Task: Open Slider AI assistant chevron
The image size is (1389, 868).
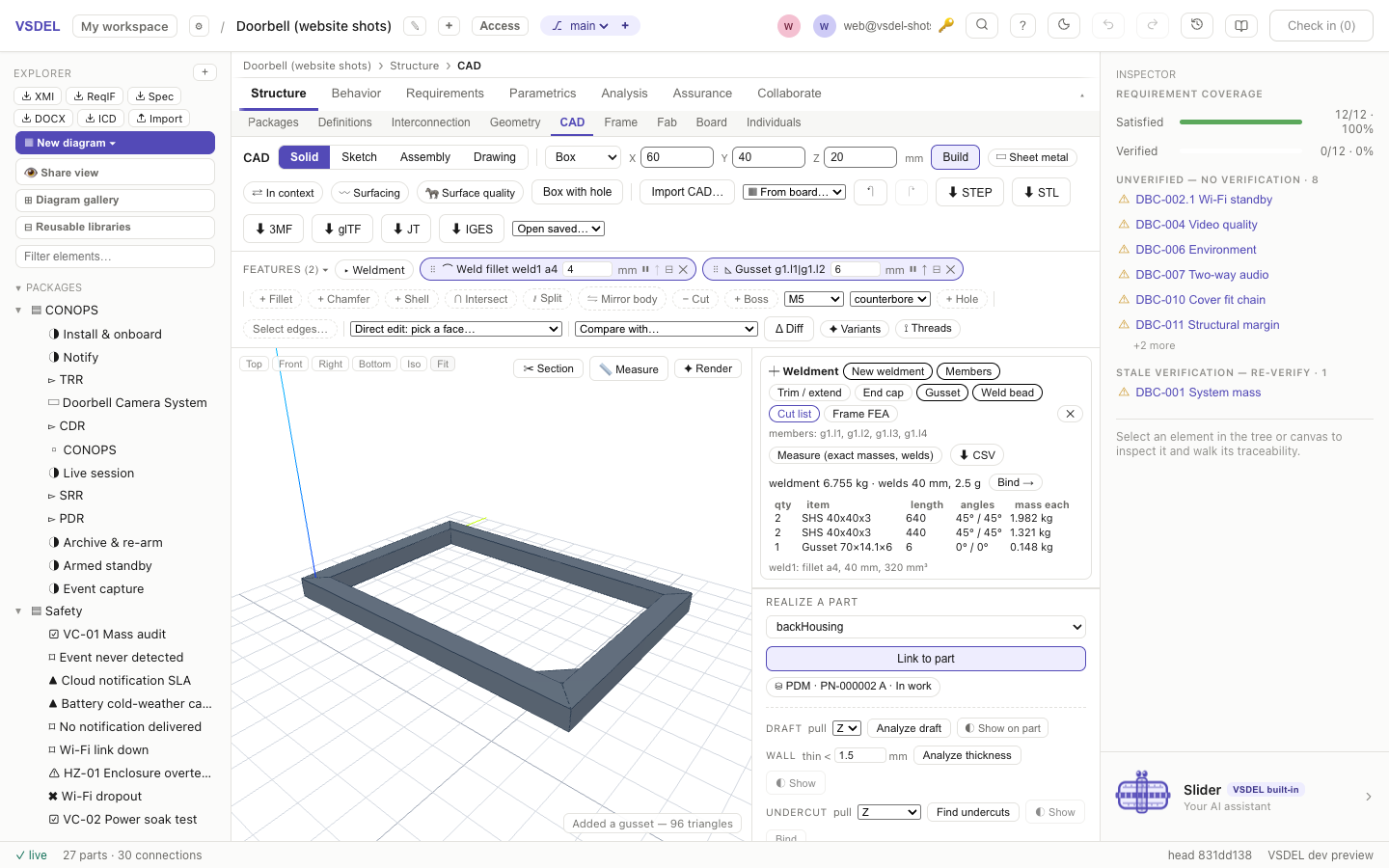Action: 1369,797
